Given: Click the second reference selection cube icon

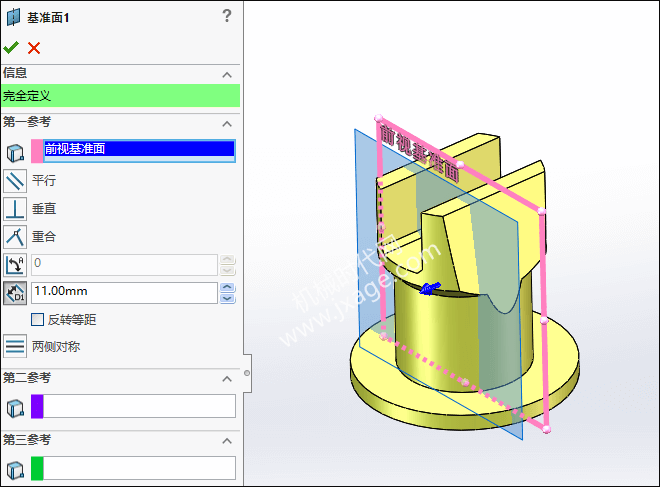Looking at the screenshot, I should pyautogui.click(x=15, y=408).
